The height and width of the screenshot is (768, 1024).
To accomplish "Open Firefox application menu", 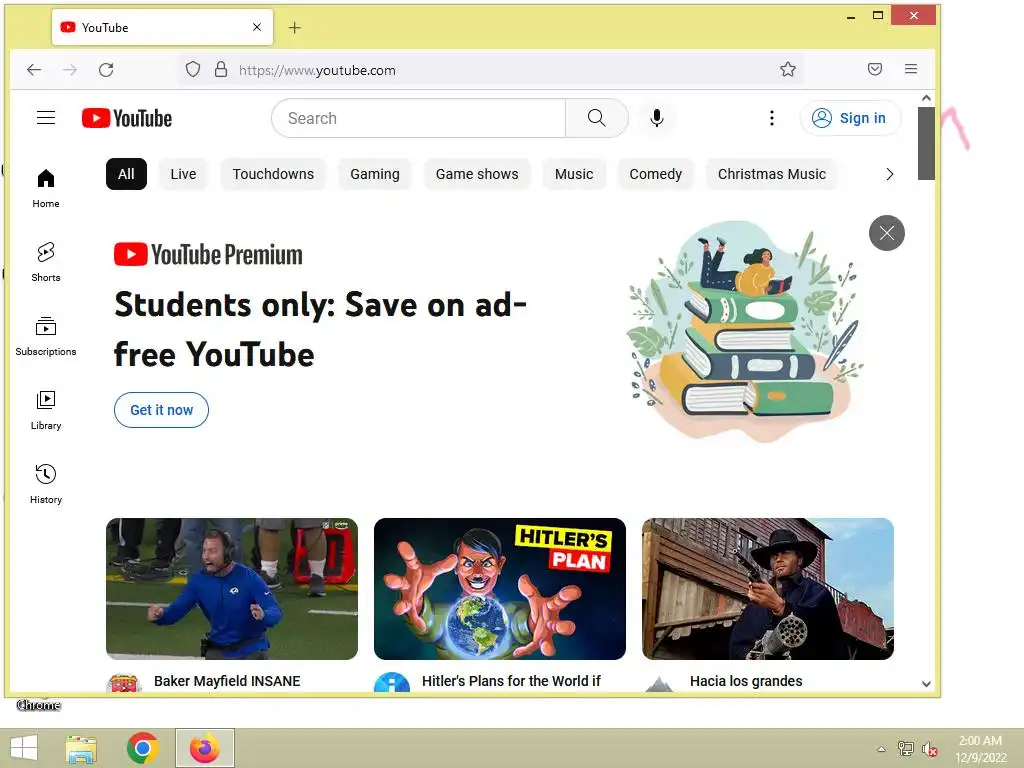I will click(911, 69).
